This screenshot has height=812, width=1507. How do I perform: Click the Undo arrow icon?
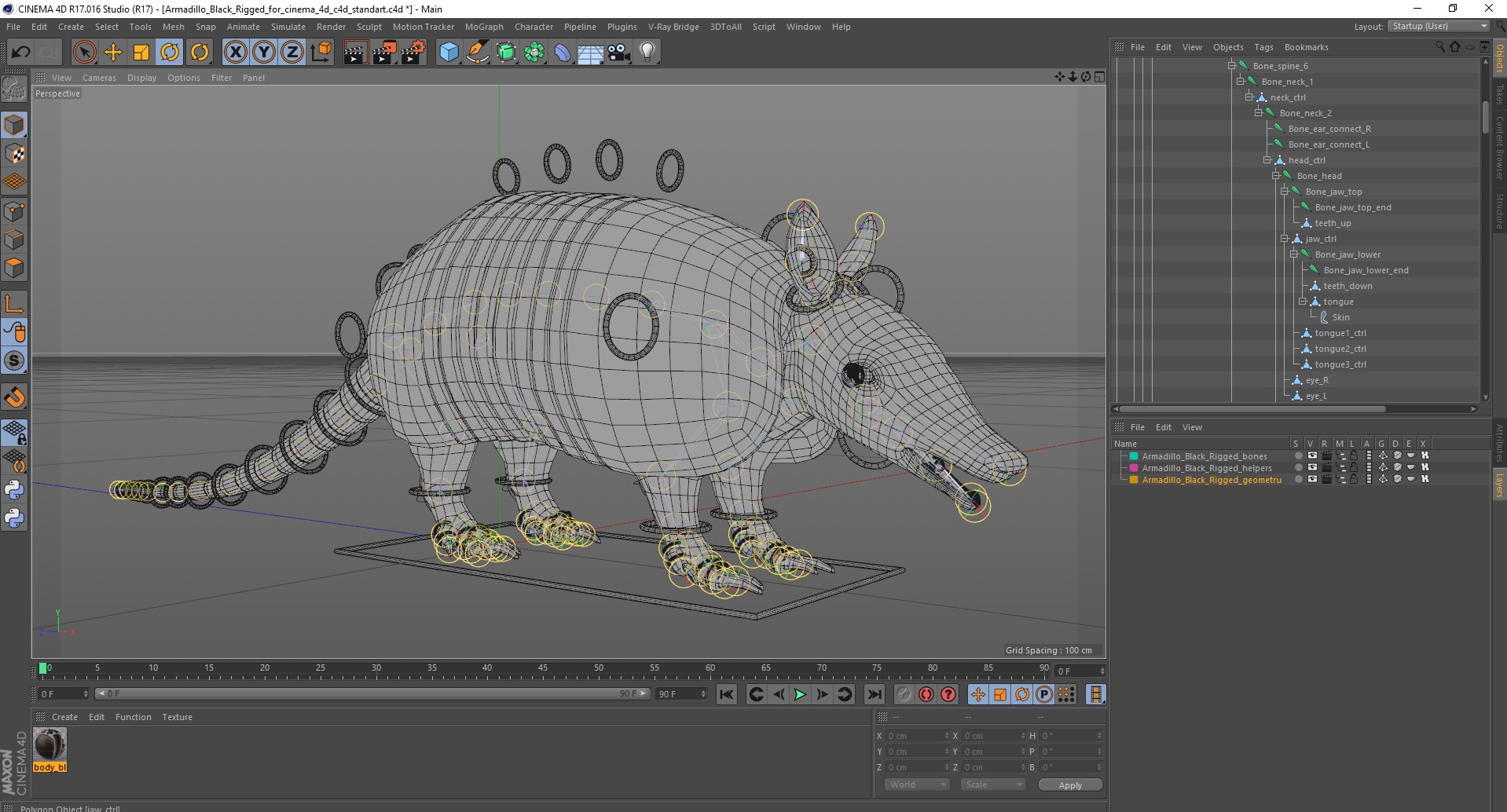(x=21, y=53)
